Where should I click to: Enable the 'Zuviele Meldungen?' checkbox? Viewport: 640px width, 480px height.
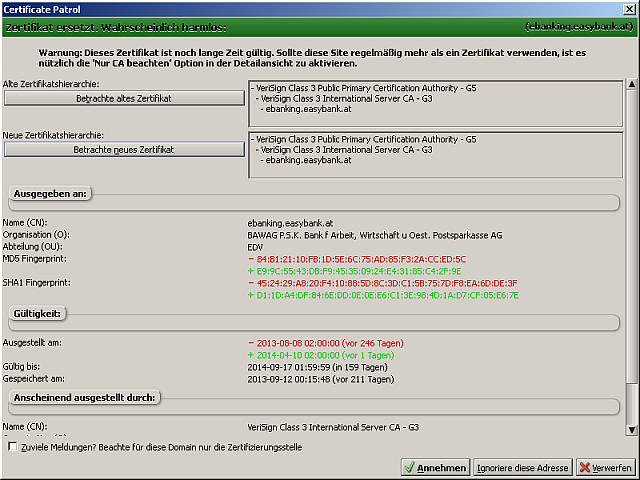click(12, 447)
